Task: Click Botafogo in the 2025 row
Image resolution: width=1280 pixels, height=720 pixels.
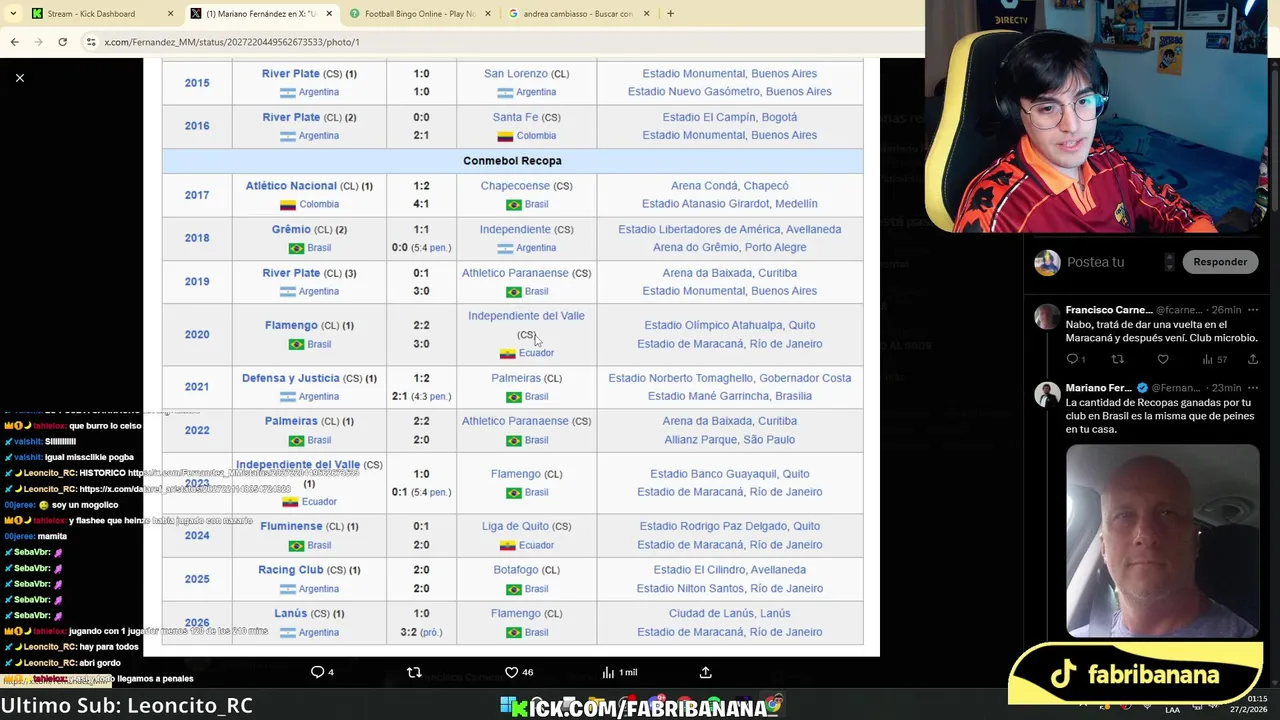Action: [516, 570]
